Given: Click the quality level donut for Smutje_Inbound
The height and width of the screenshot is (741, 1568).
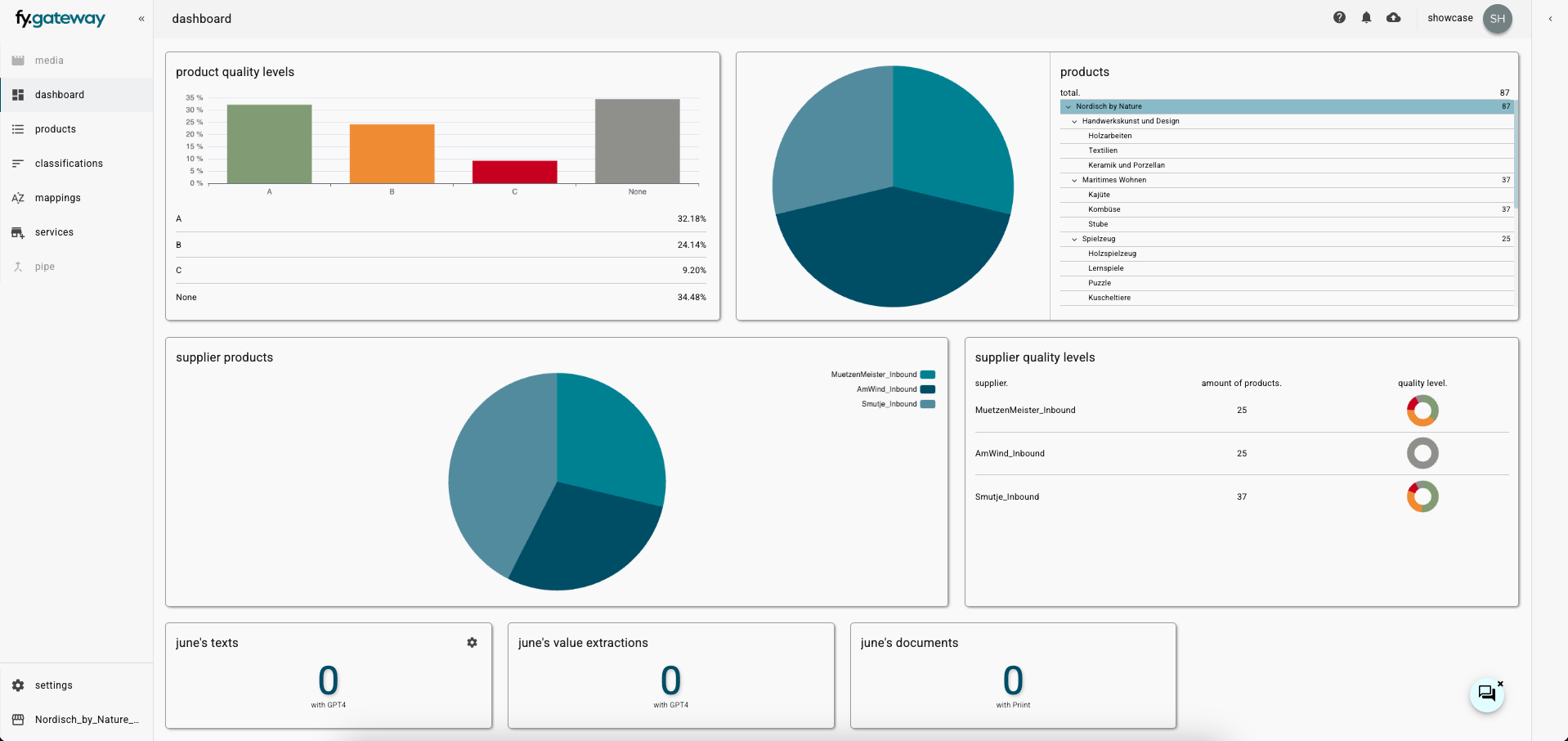Looking at the screenshot, I should coord(1422,496).
